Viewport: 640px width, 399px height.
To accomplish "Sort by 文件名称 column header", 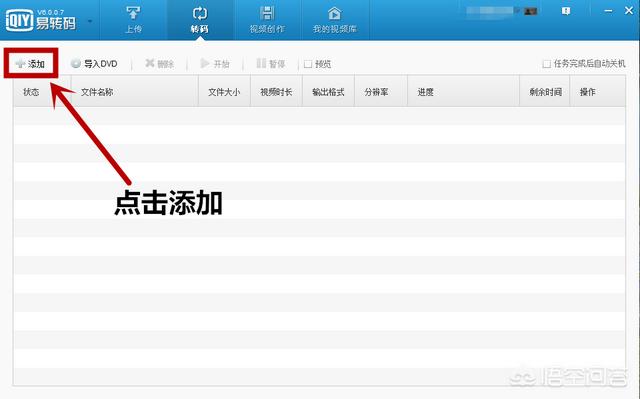I will [x=135, y=92].
